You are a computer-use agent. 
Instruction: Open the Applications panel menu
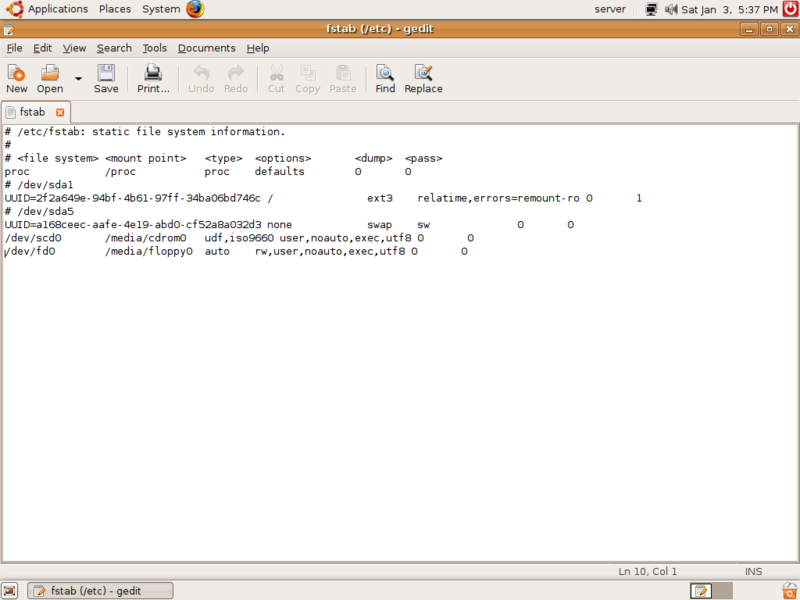tap(58, 9)
